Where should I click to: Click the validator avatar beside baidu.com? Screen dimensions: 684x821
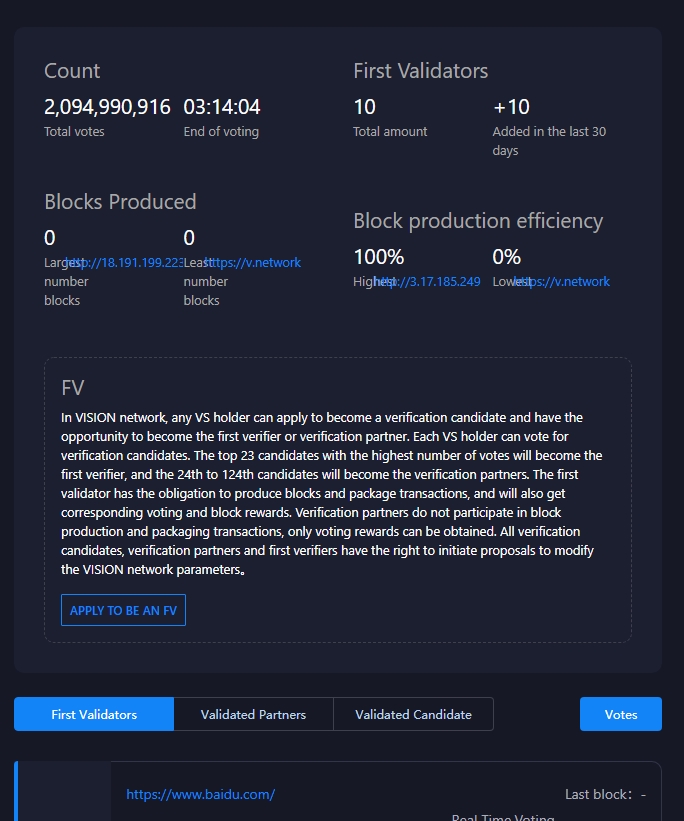pyautogui.click(x=64, y=794)
